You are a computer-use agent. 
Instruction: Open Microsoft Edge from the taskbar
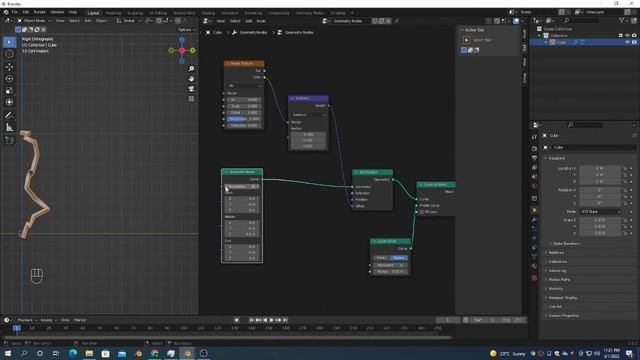pyautogui.click(x=73, y=353)
